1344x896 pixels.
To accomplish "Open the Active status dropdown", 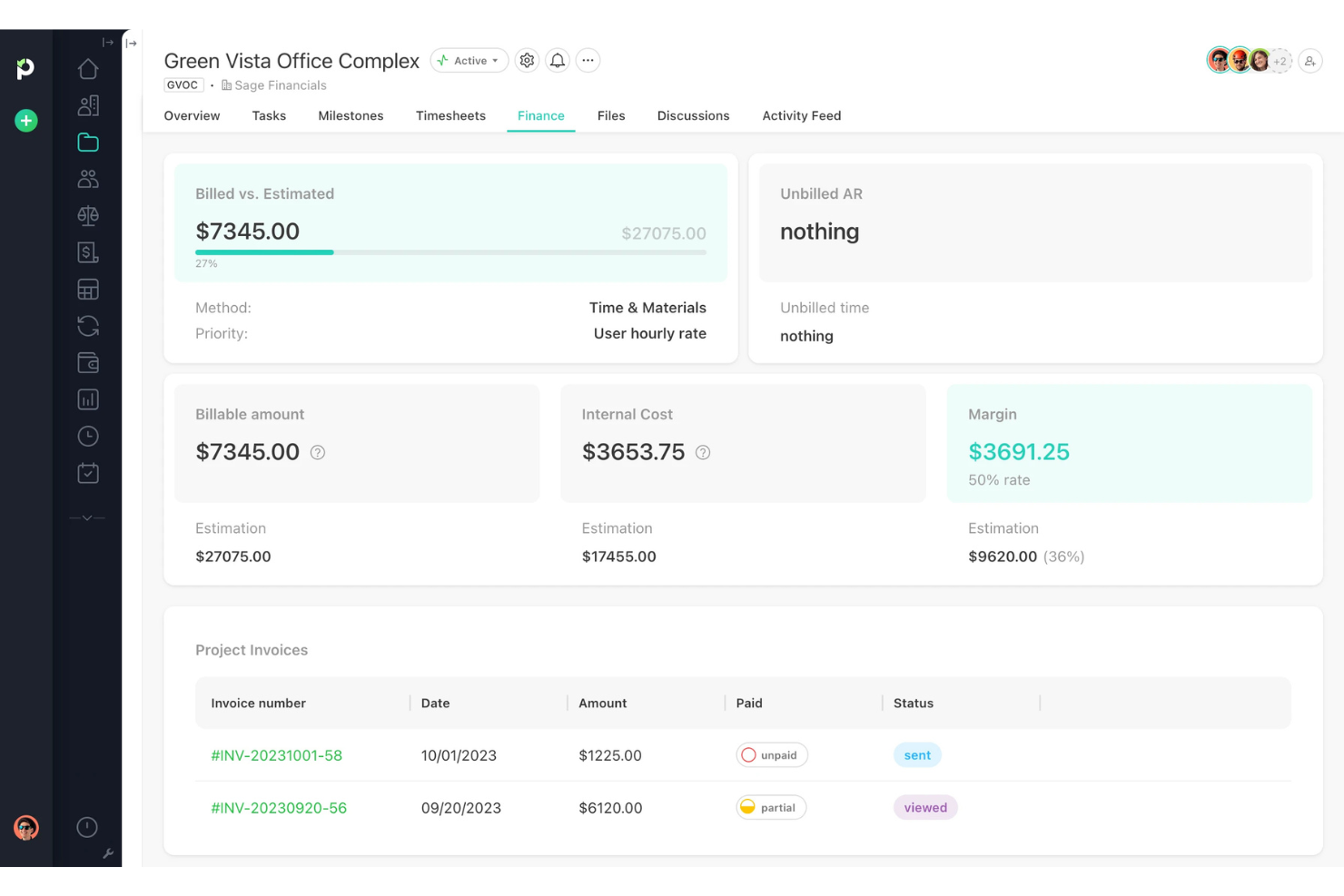I will [469, 60].
